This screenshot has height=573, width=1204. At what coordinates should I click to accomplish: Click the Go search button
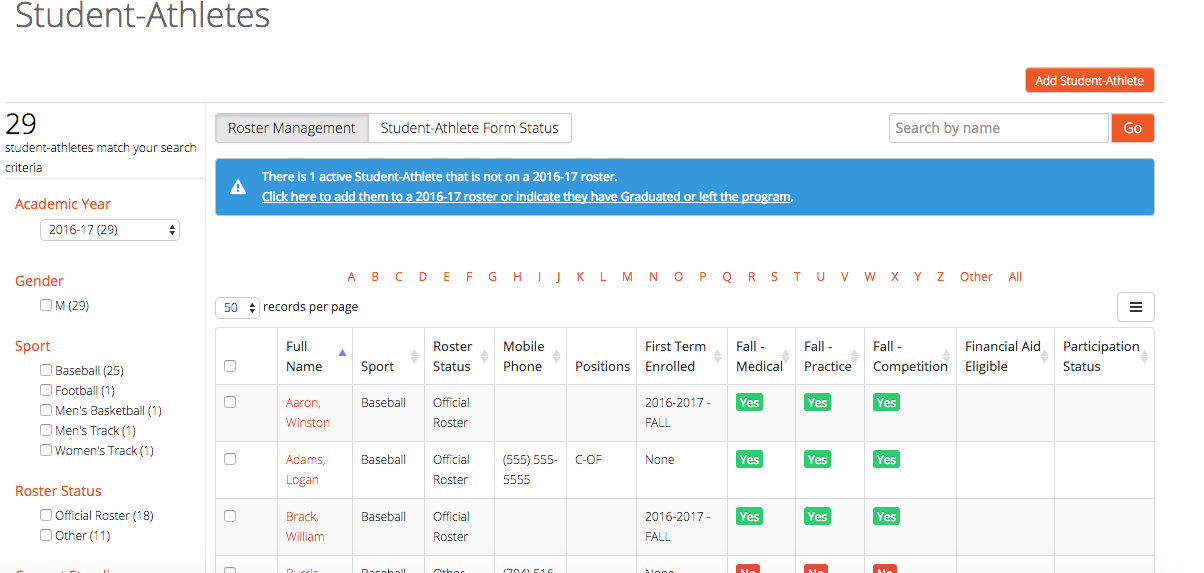point(1133,128)
